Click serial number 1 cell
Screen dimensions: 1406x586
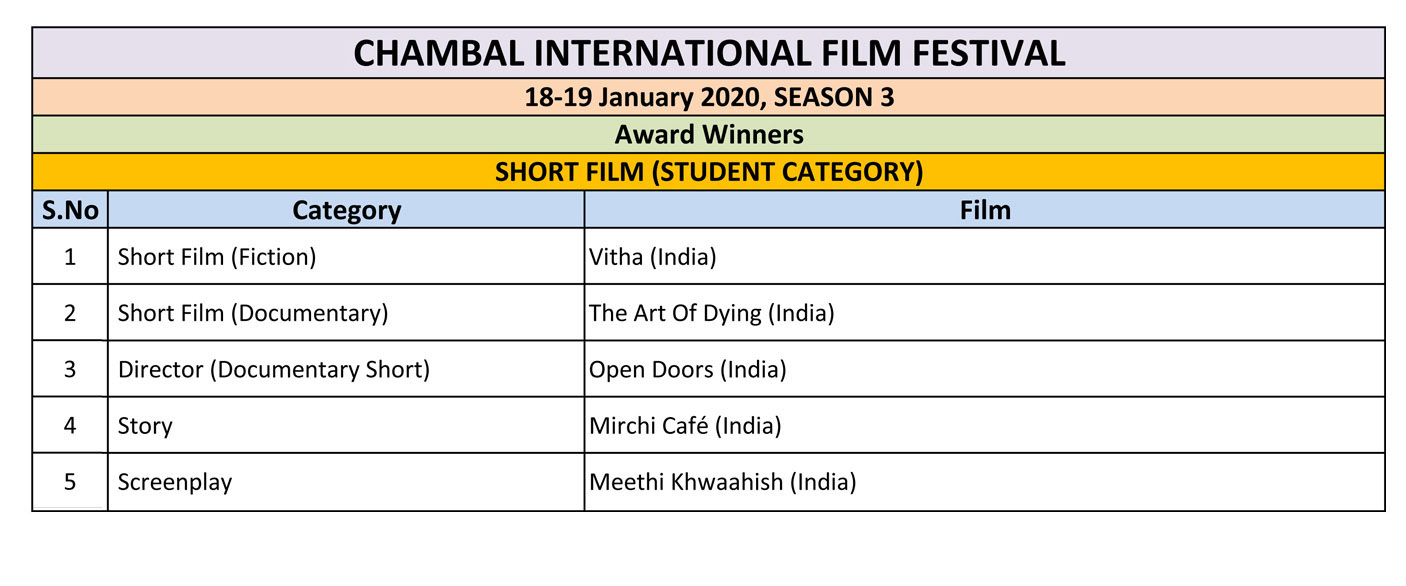coord(70,257)
